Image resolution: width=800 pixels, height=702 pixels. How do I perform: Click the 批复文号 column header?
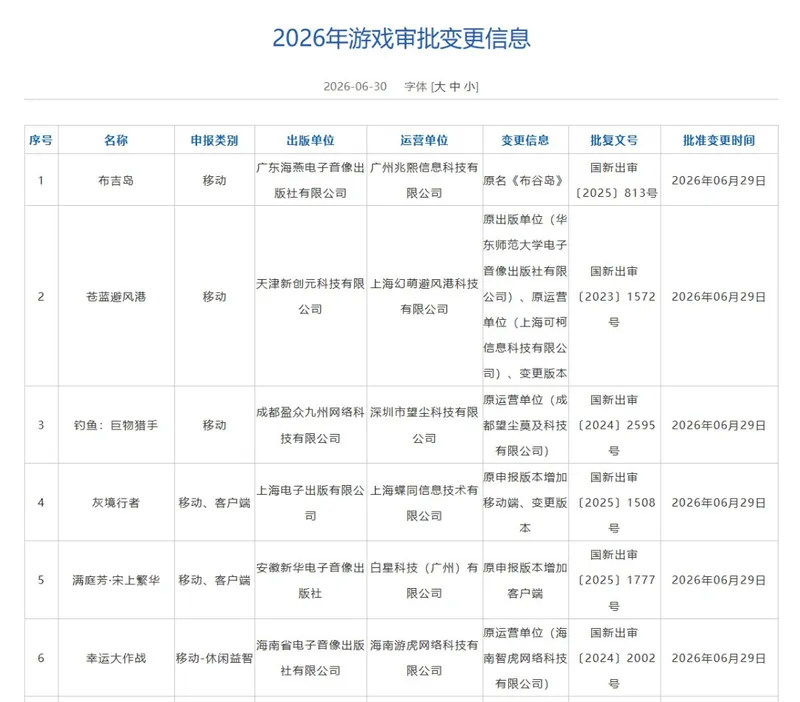pyautogui.click(x=614, y=140)
